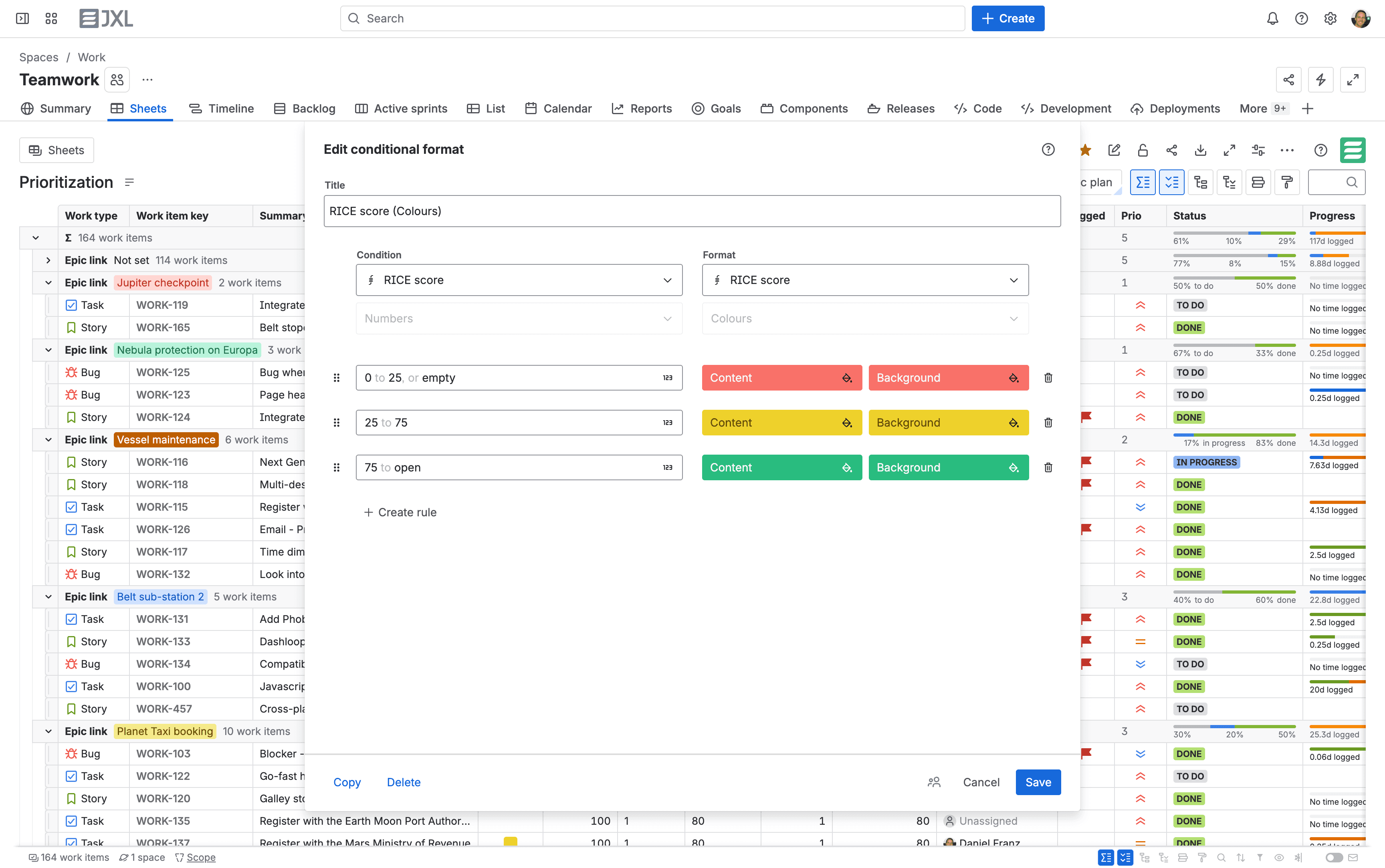This screenshot has height=868, width=1385.
Task: Click the lock icon in sheet toolbar
Action: point(1143,150)
